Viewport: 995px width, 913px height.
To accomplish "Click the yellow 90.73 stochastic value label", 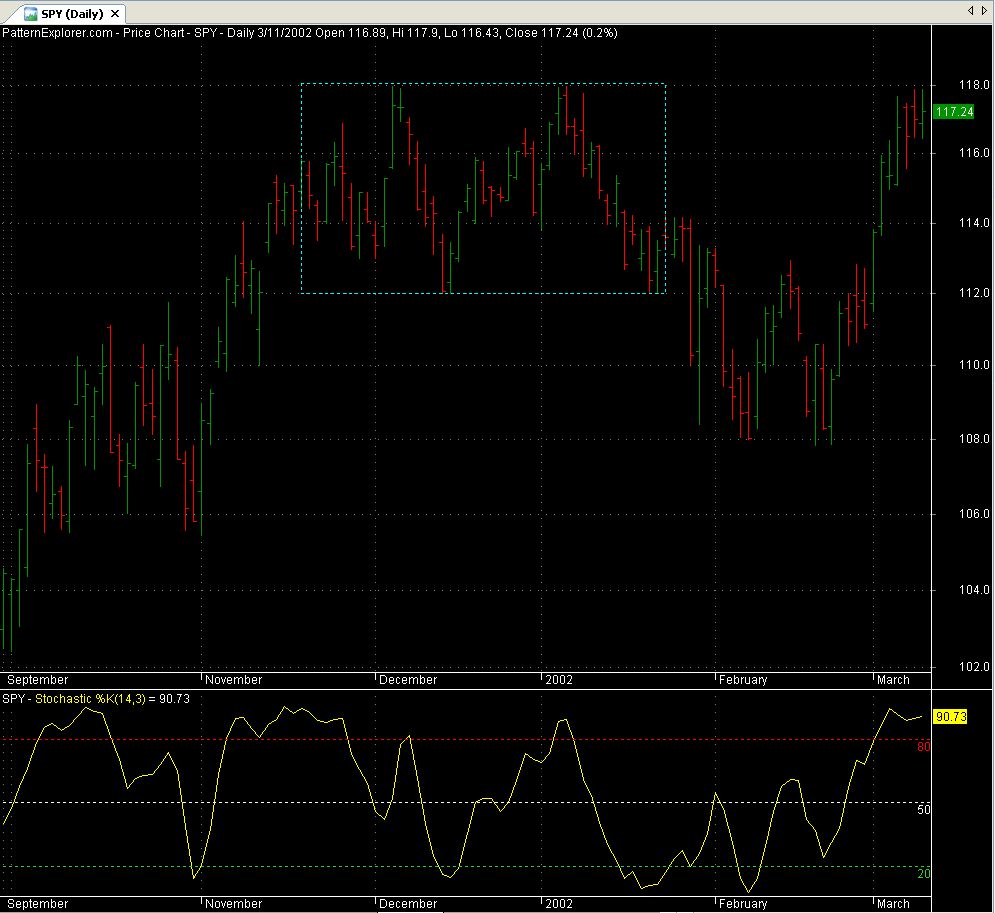I will tap(950, 717).
